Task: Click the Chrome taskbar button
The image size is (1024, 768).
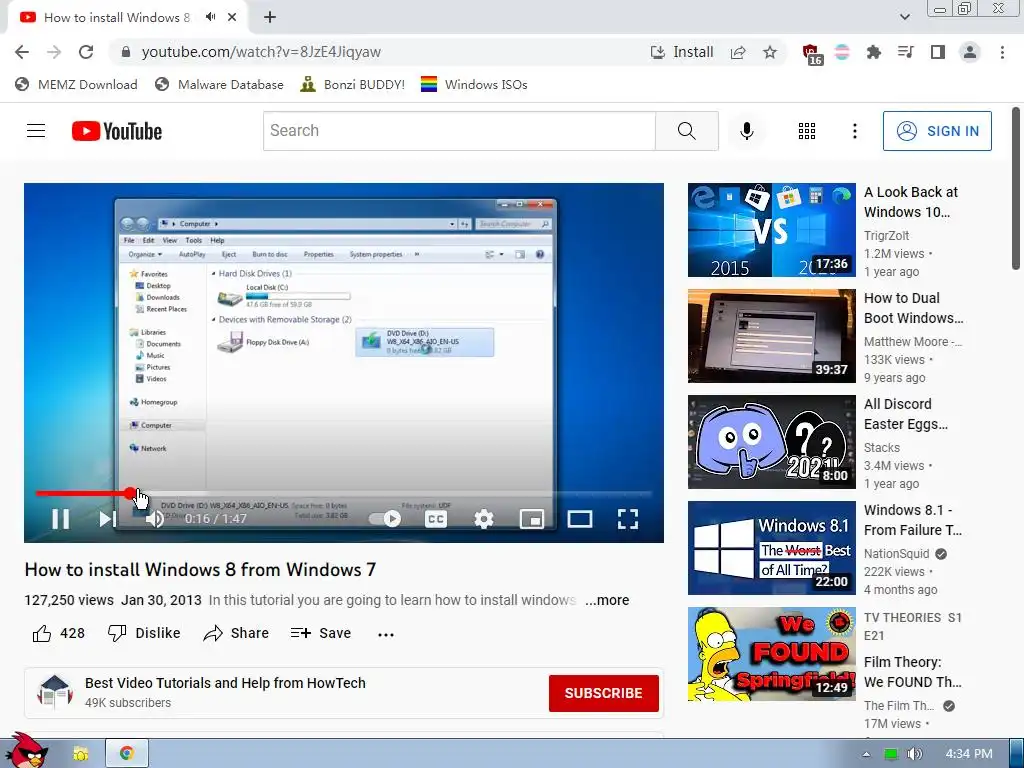Action: 127,754
